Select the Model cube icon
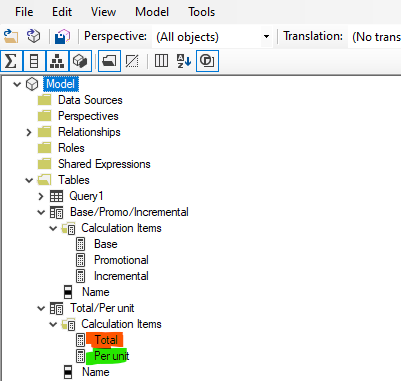 pyautogui.click(x=32, y=84)
